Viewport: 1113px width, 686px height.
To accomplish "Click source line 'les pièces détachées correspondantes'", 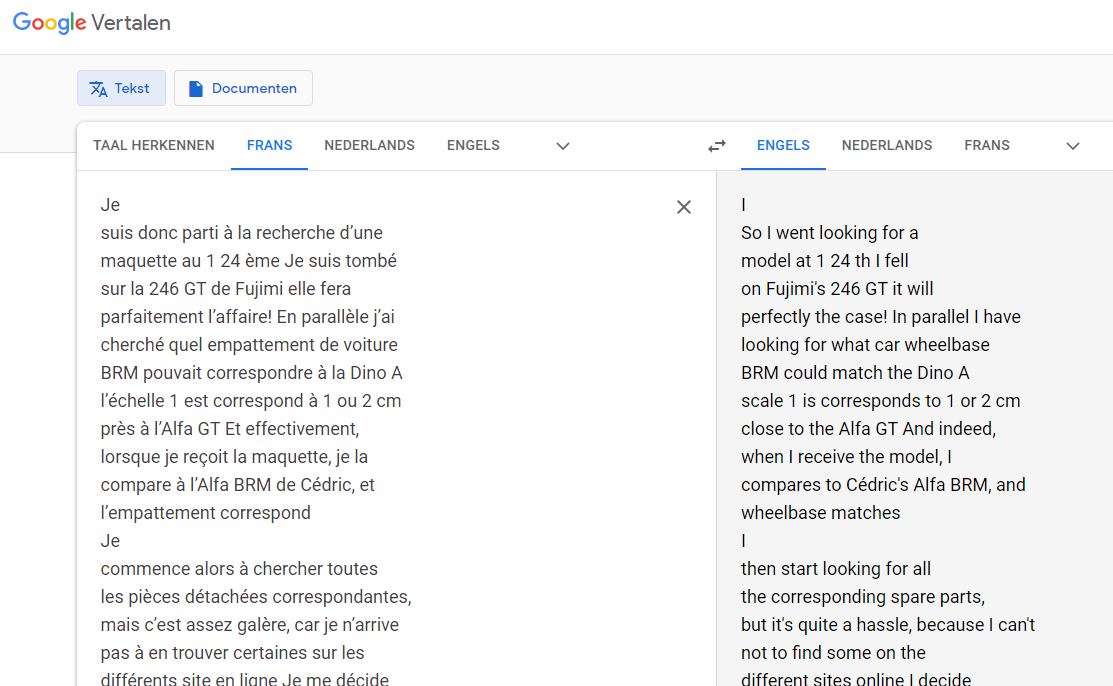I will point(255,597).
